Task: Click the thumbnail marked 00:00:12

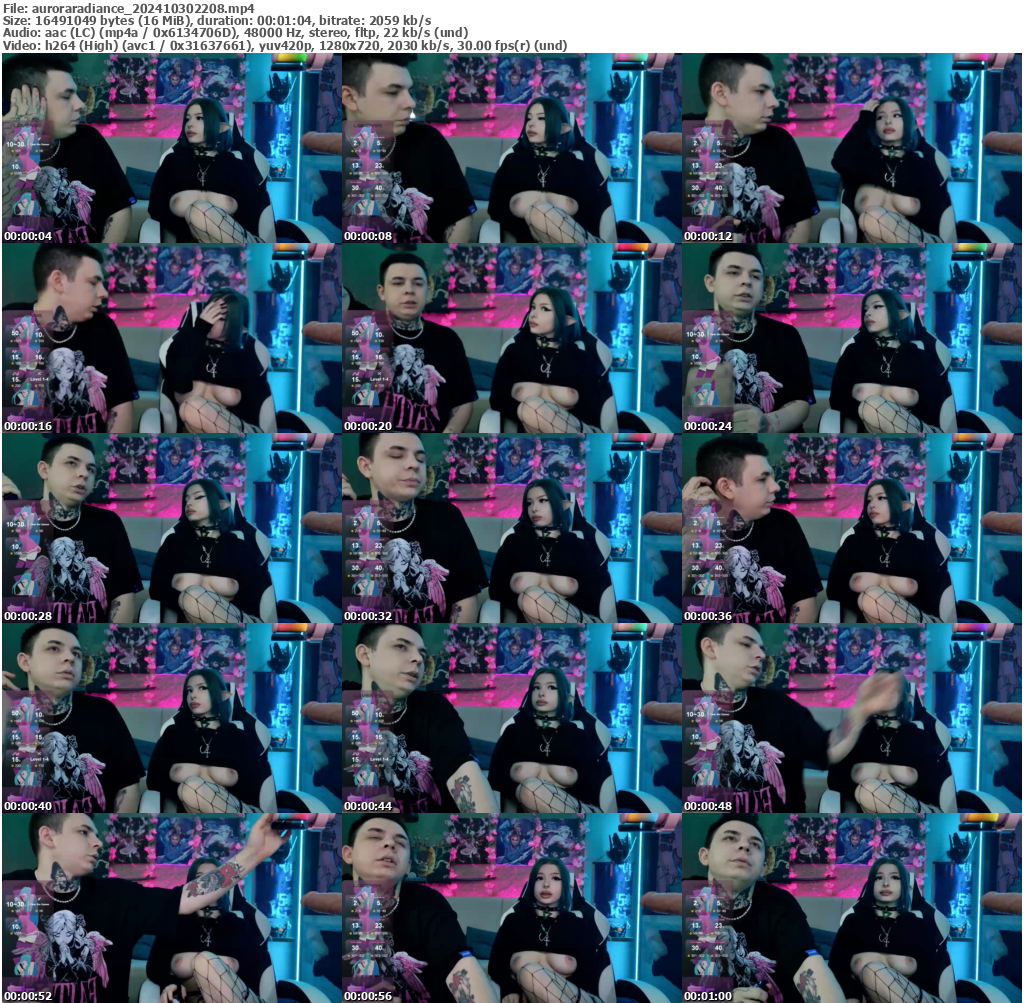Action: 852,148
